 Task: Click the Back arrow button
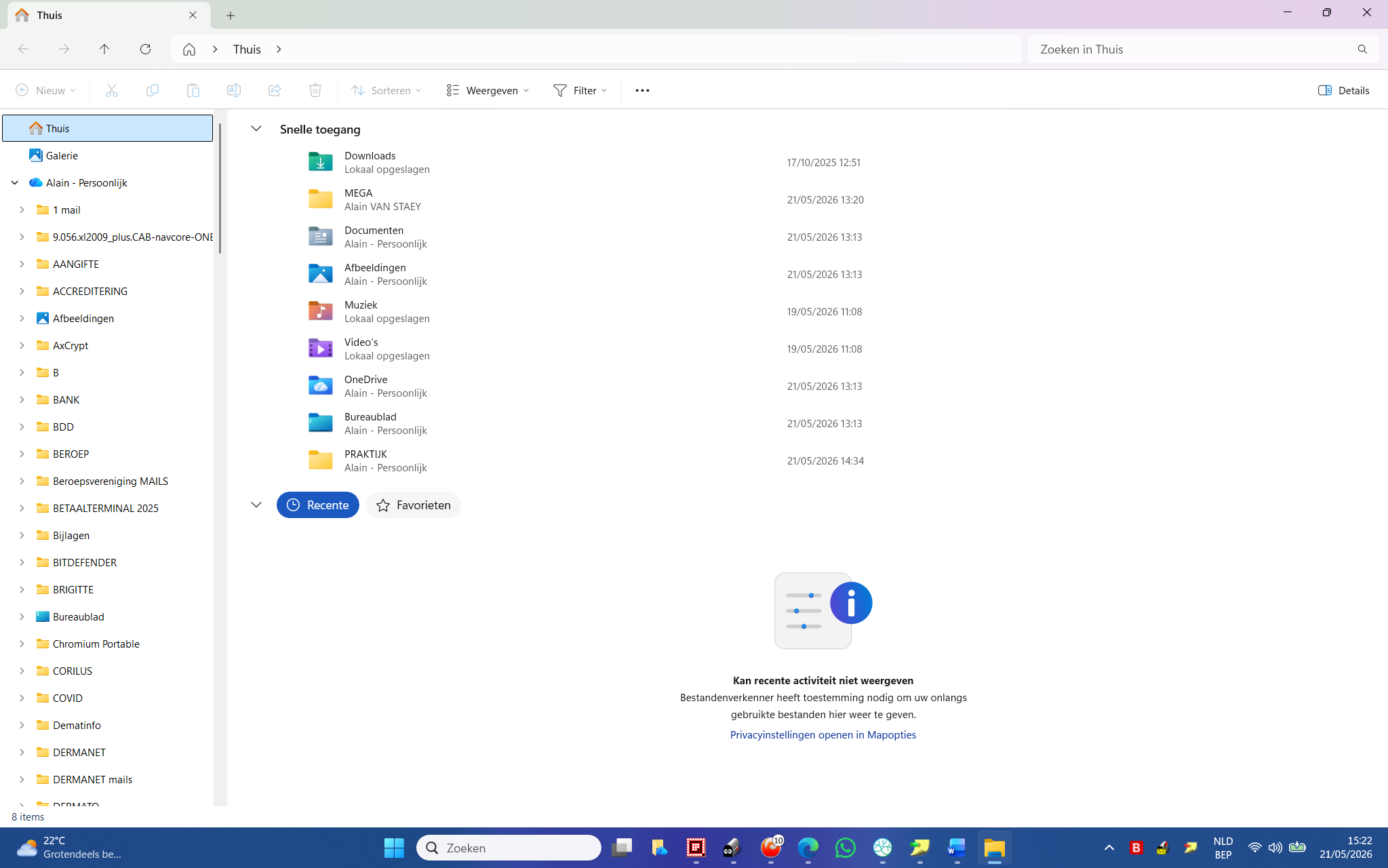tap(23, 49)
